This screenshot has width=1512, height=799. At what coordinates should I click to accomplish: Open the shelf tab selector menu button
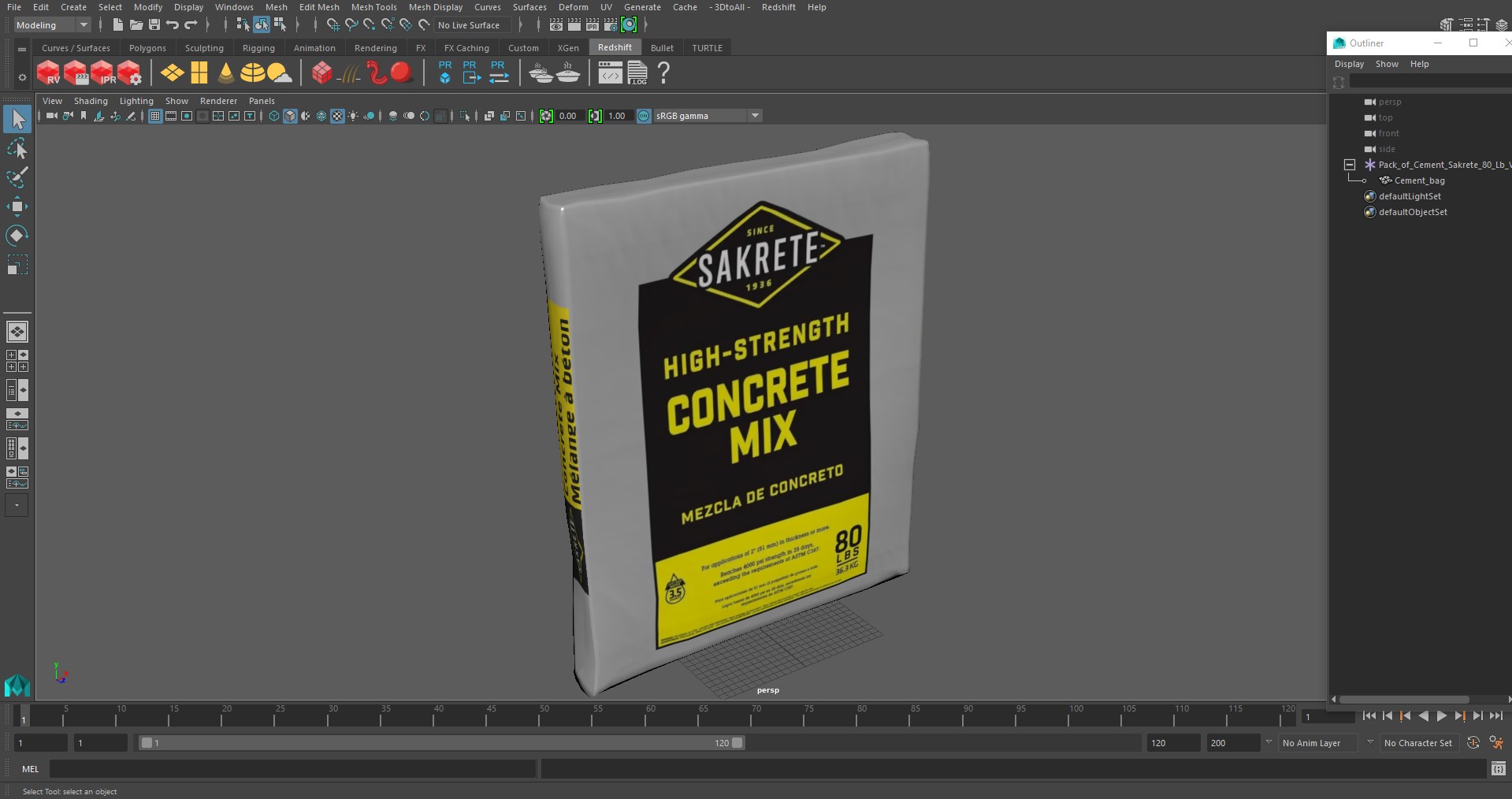22,49
